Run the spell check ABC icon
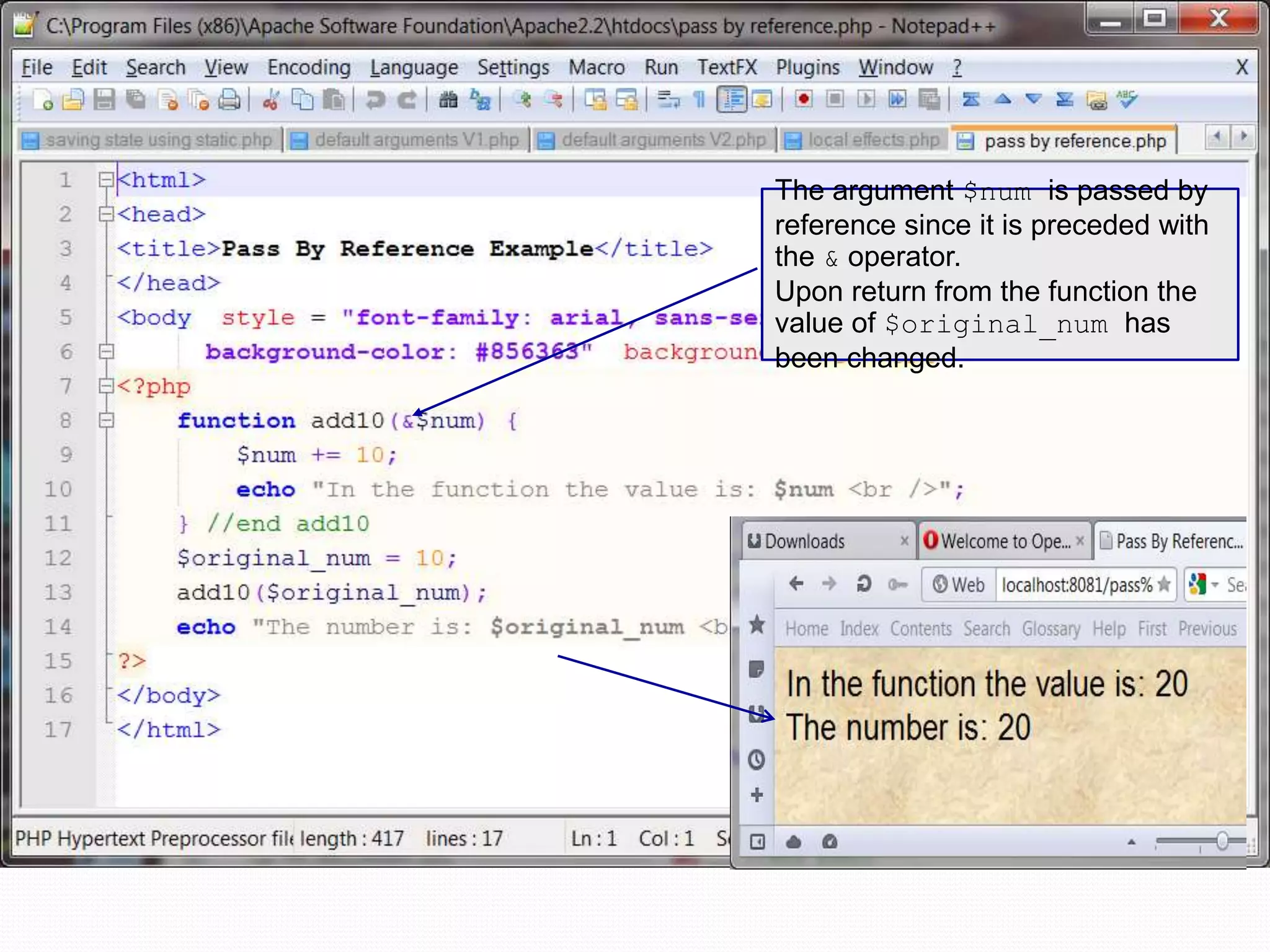Image resolution: width=1270 pixels, height=952 pixels. (1127, 100)
